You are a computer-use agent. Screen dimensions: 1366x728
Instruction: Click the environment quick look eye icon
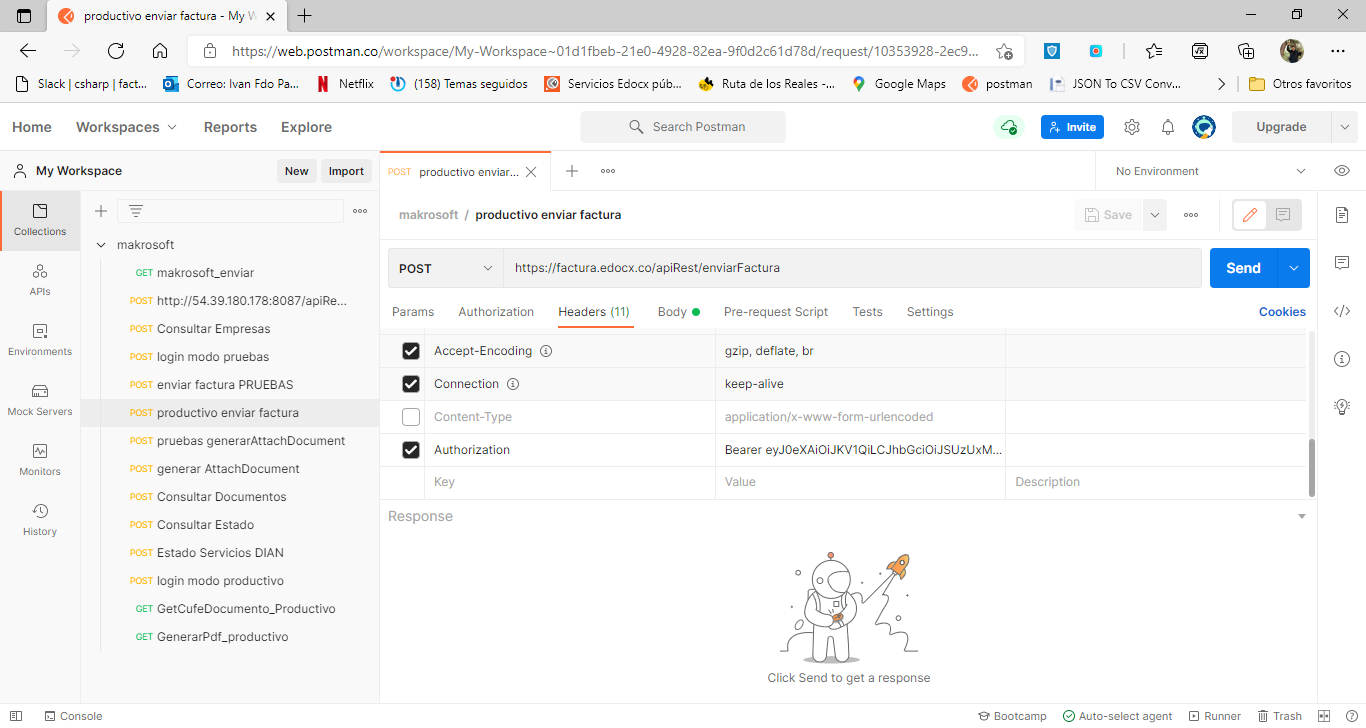[x=1342, y=171]
